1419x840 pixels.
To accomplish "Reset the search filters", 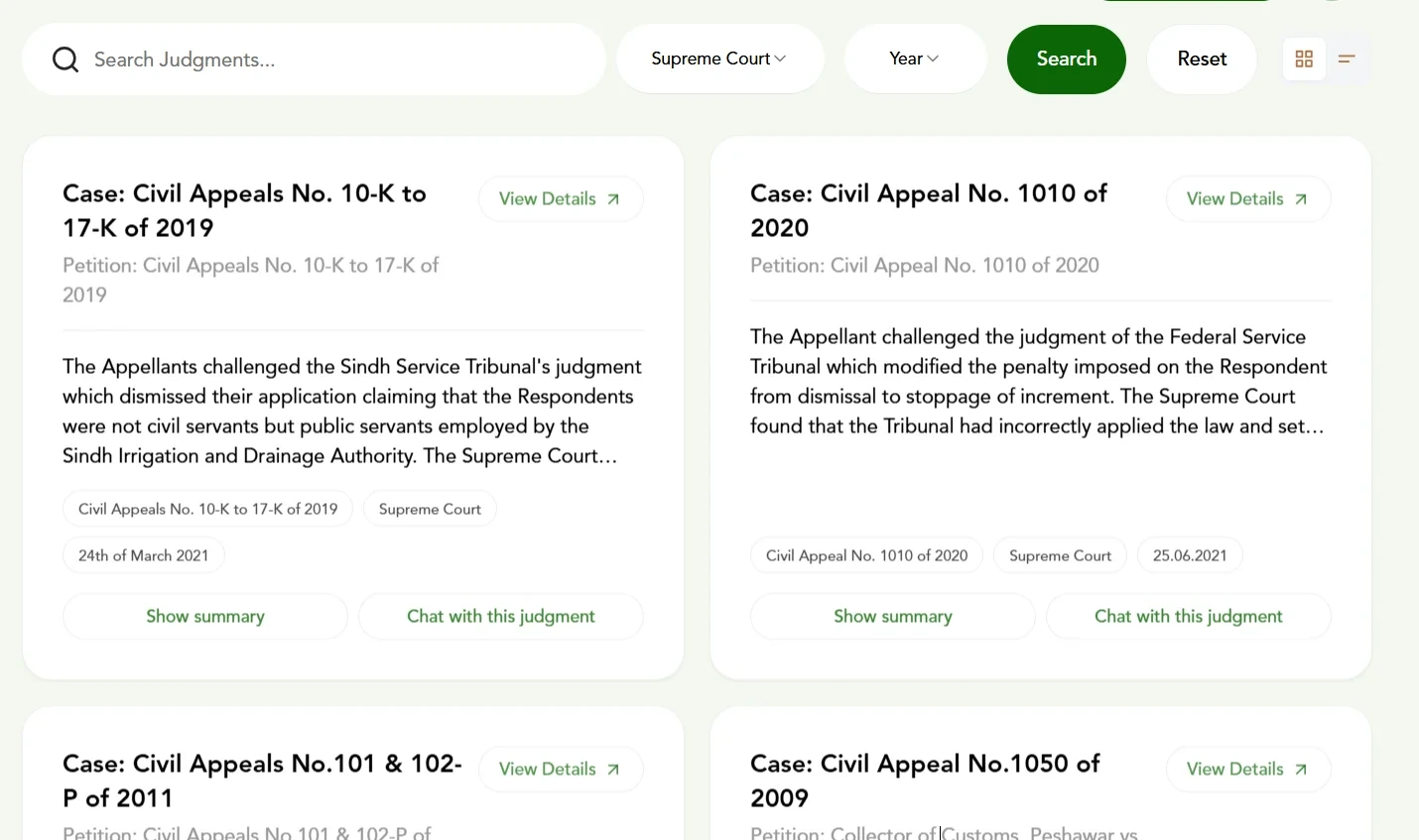I will (x=1202, y=60).
